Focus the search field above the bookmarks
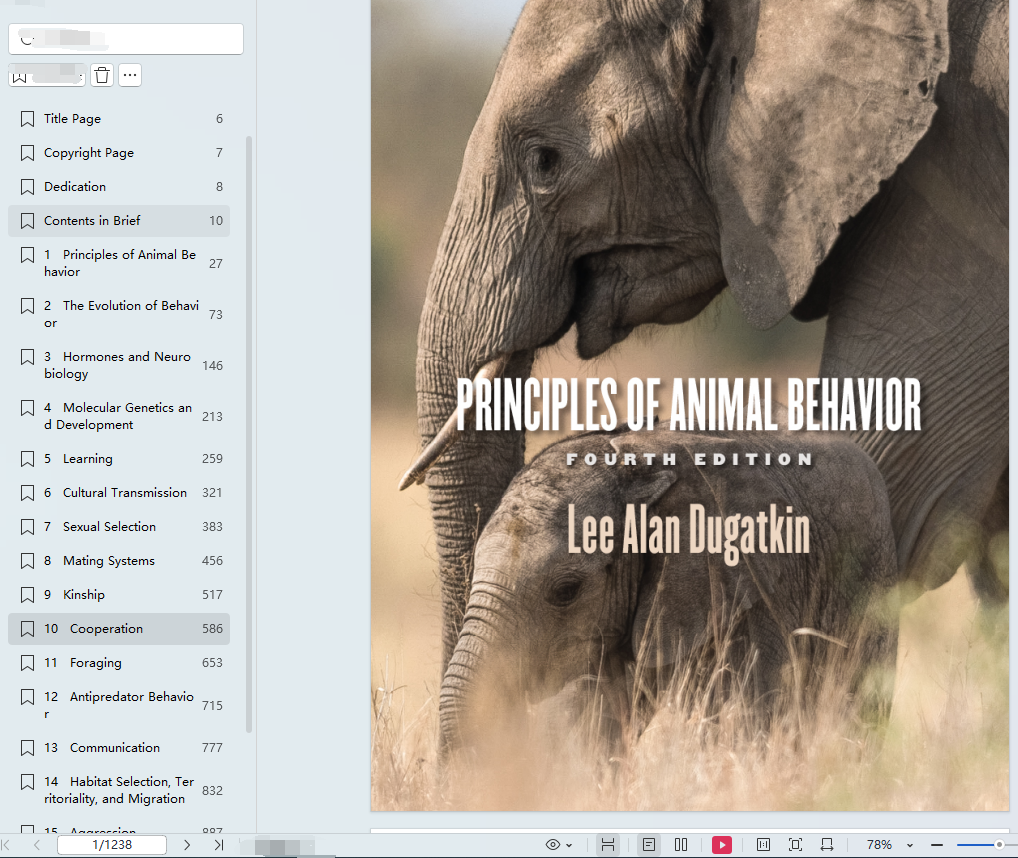This screenshot has height=858, width=1018. pos(126,39)
